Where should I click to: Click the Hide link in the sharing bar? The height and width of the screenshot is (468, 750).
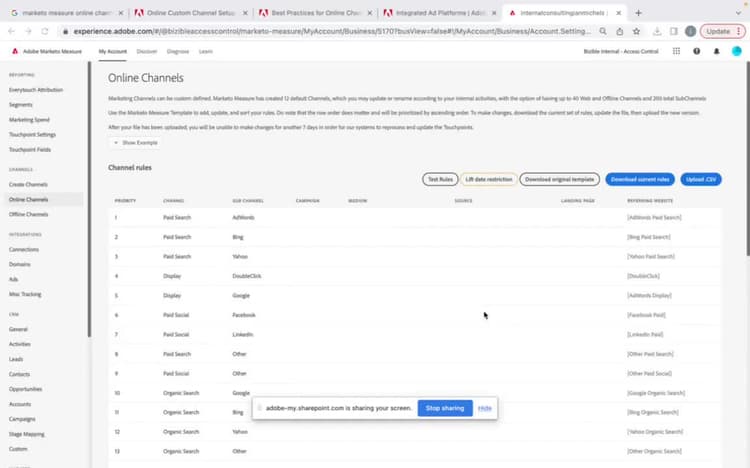(x=485, y=408)
